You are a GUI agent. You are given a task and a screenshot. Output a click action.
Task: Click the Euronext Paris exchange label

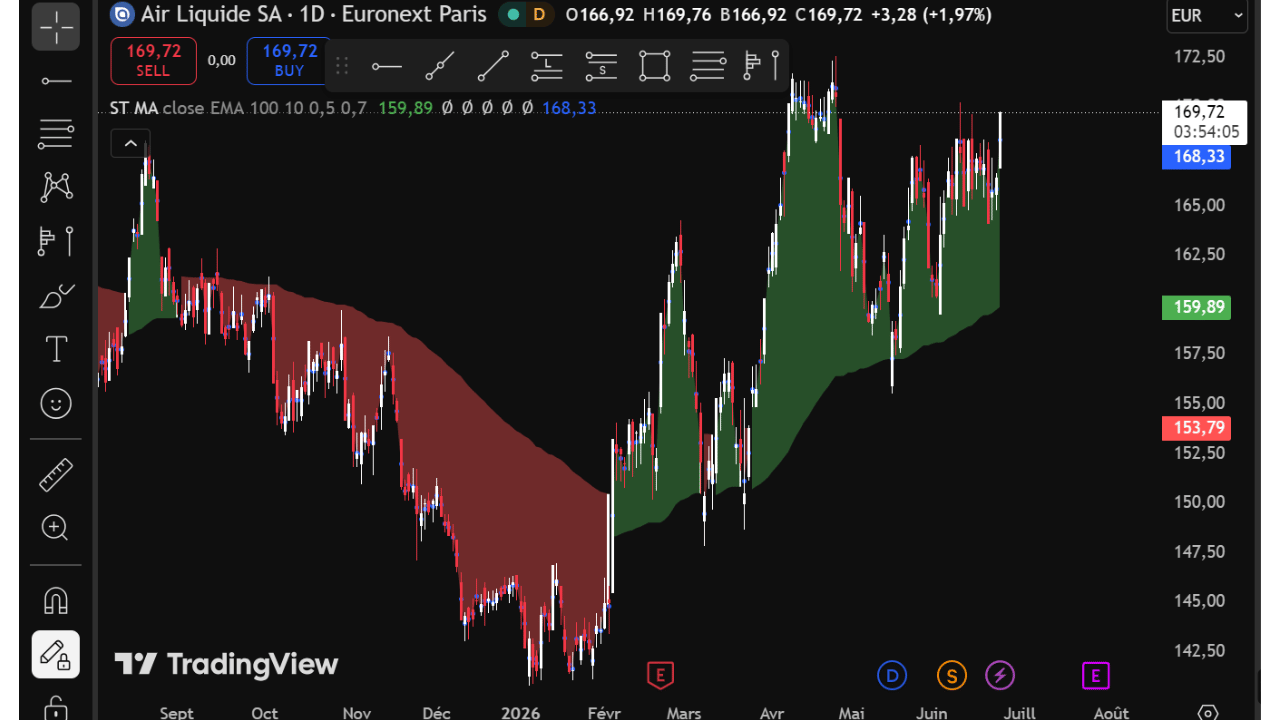(414, 14)
